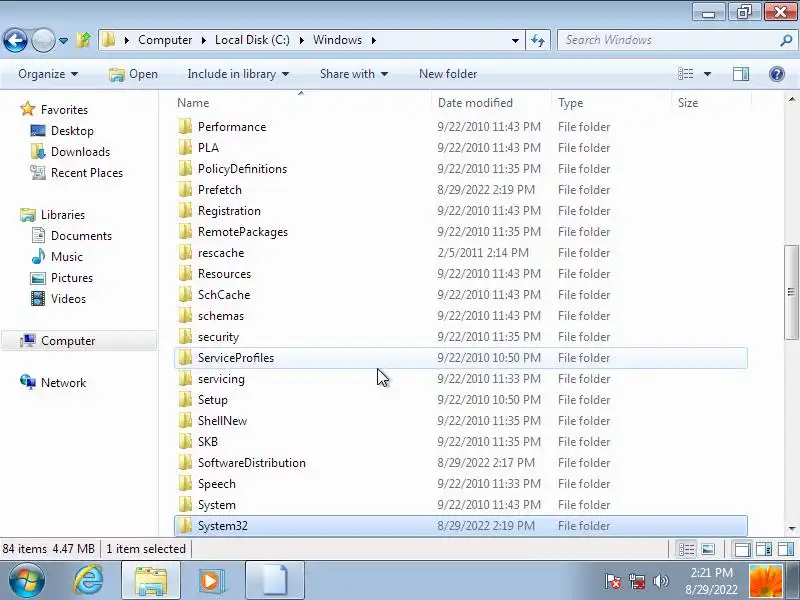Select the SchCache folder

pyautogui.click(x=461, y=294)
